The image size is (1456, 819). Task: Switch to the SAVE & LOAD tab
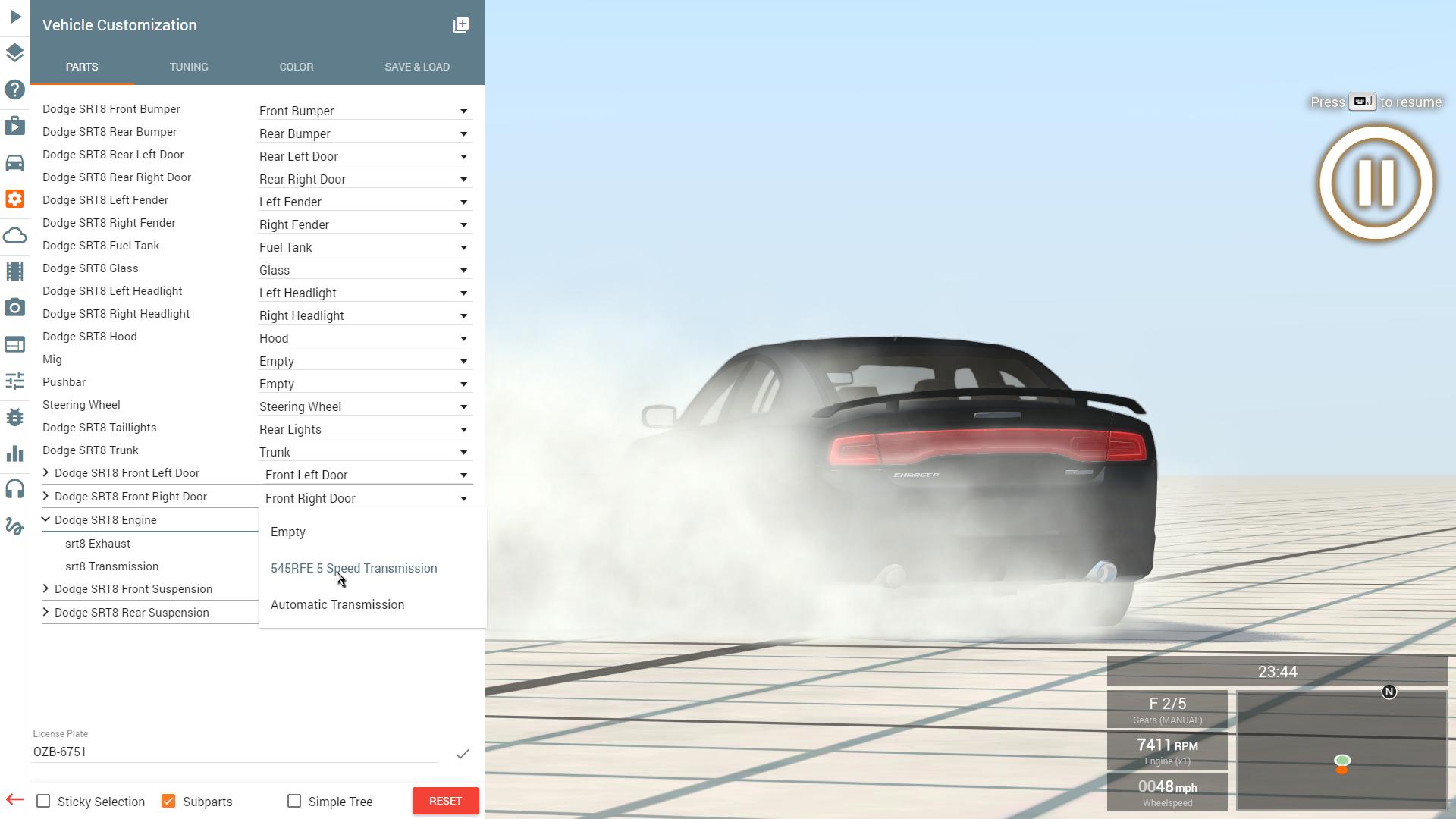click(x=417, y=67)
